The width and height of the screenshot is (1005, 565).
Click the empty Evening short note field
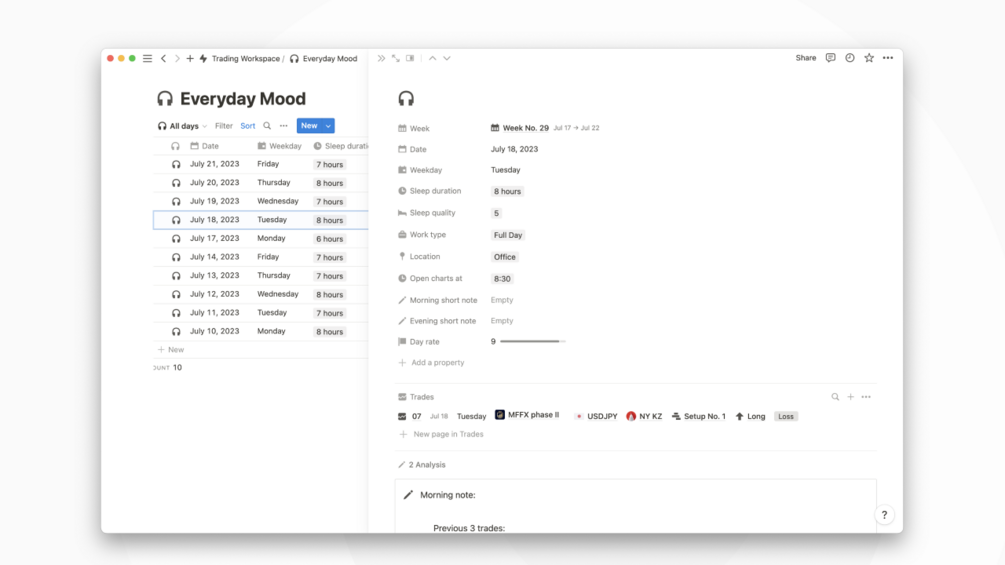click(502, 321)
